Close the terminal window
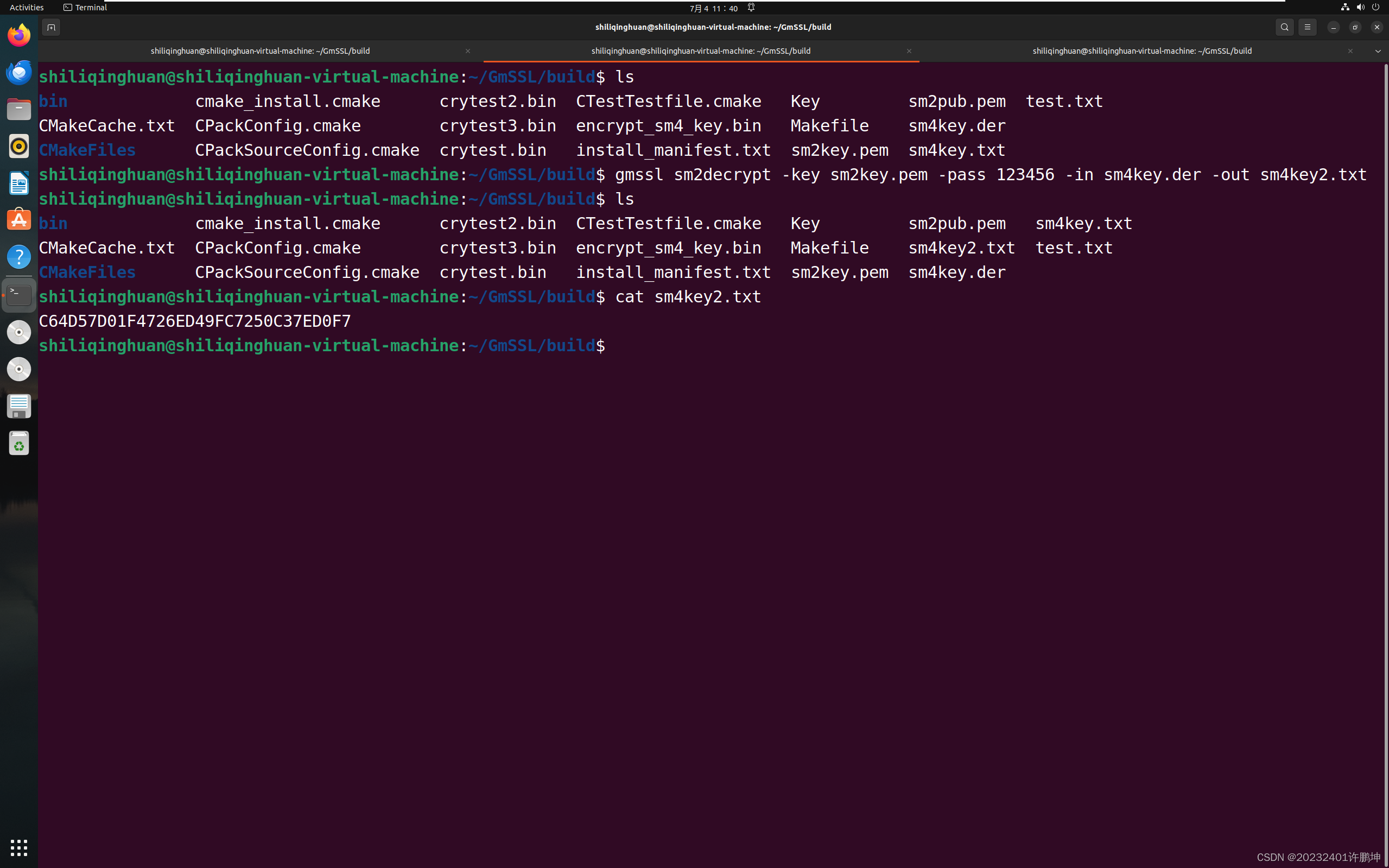 1377,27
